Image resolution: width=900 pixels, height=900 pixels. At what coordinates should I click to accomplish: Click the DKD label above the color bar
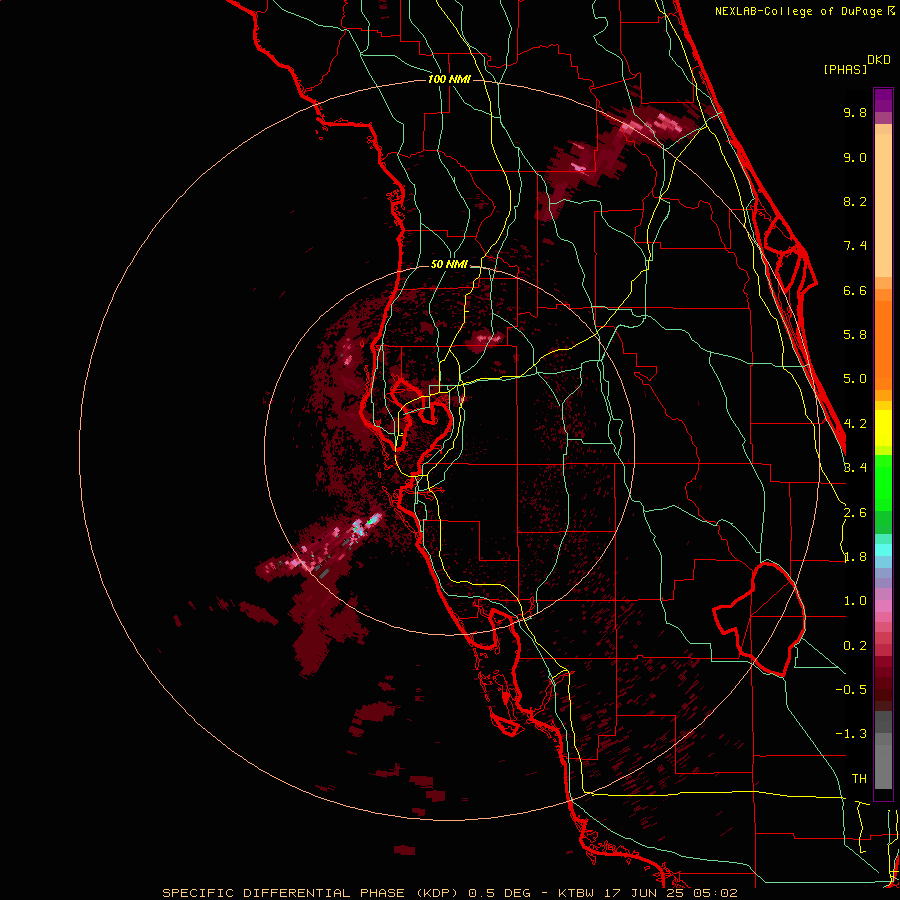click(x=879, y=60)
